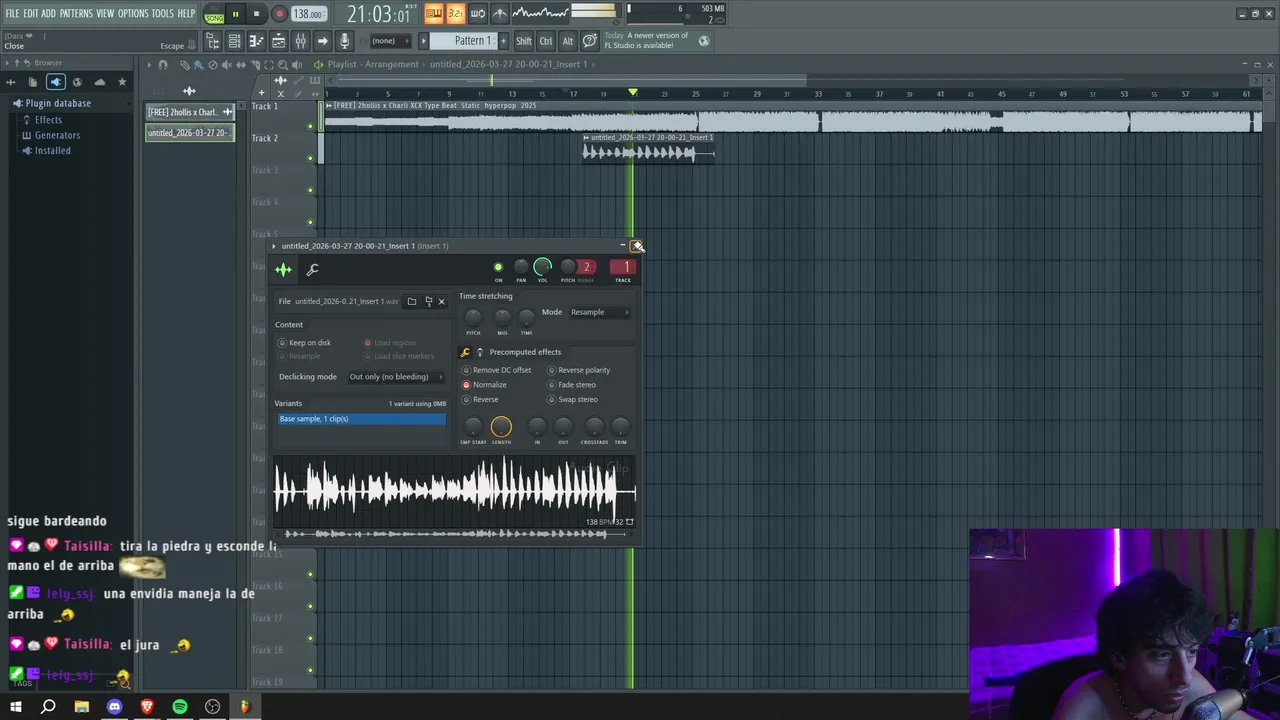Open the Piano roll toolbar icon
This screenshot has width=1280, height=720.
pyautogui.click(x=256, y=41)
